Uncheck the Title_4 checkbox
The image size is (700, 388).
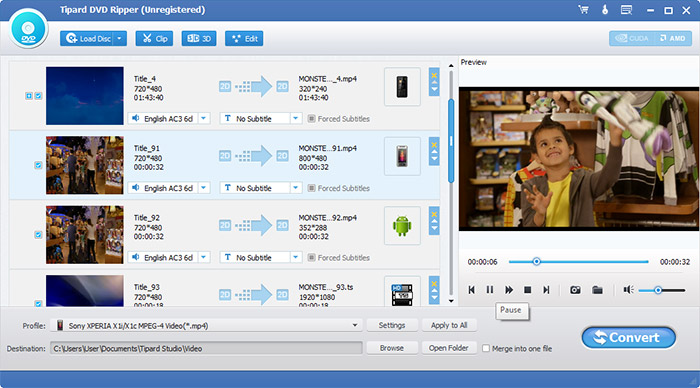[x=38, y=96]
